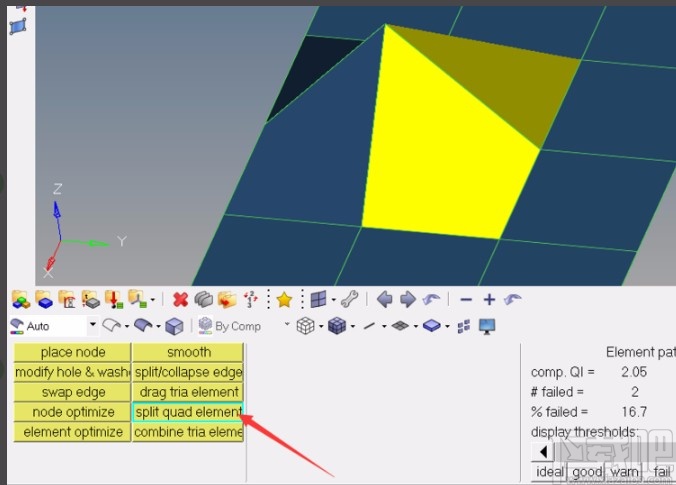Select the split quad element tool
676x485 pixels.
click(188, 412)
